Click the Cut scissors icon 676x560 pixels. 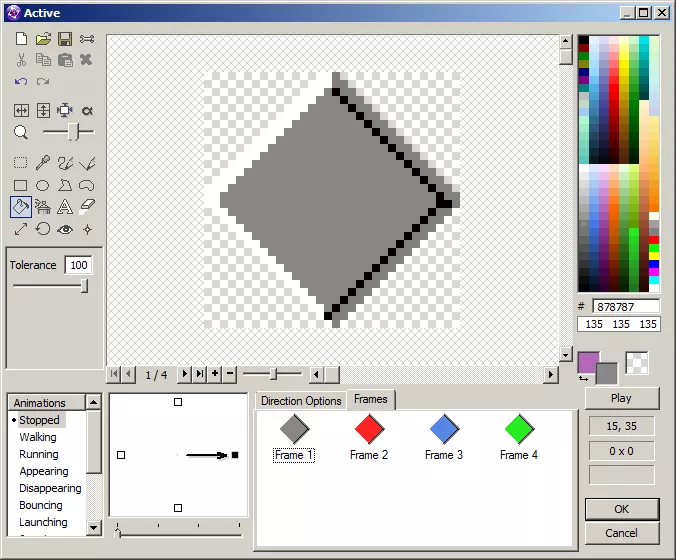pyautogui.click(x=21, y=60)
